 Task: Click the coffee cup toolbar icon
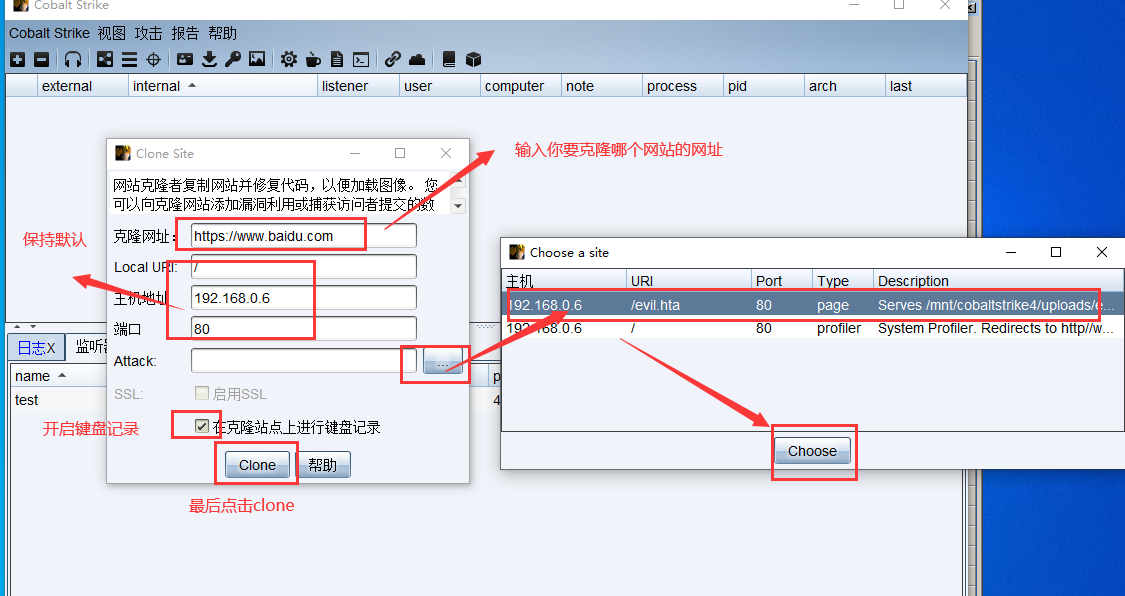(x=313, y=60)
